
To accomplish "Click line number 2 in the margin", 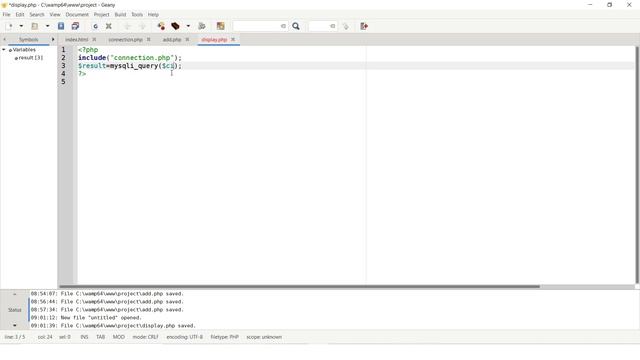I will pos(63,58).
